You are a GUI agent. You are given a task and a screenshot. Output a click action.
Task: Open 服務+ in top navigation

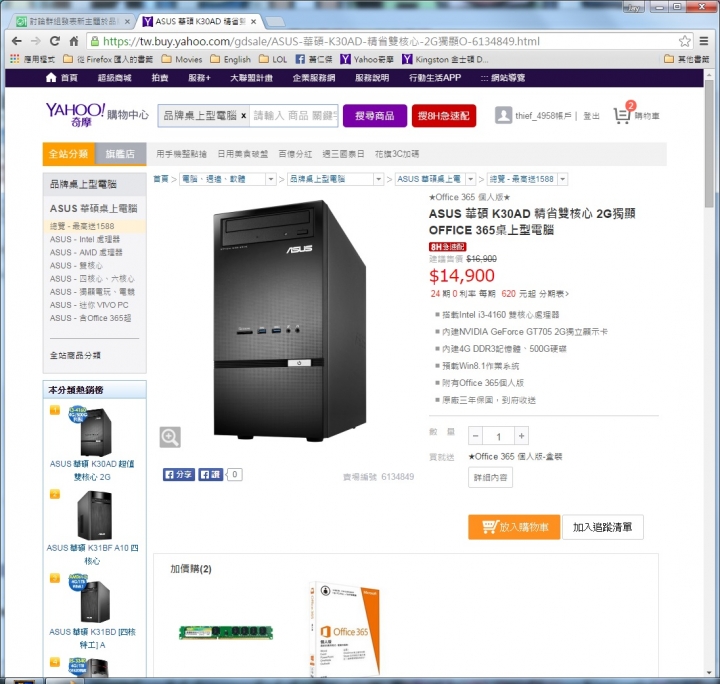pyautogui.click(x=199, y=78)
